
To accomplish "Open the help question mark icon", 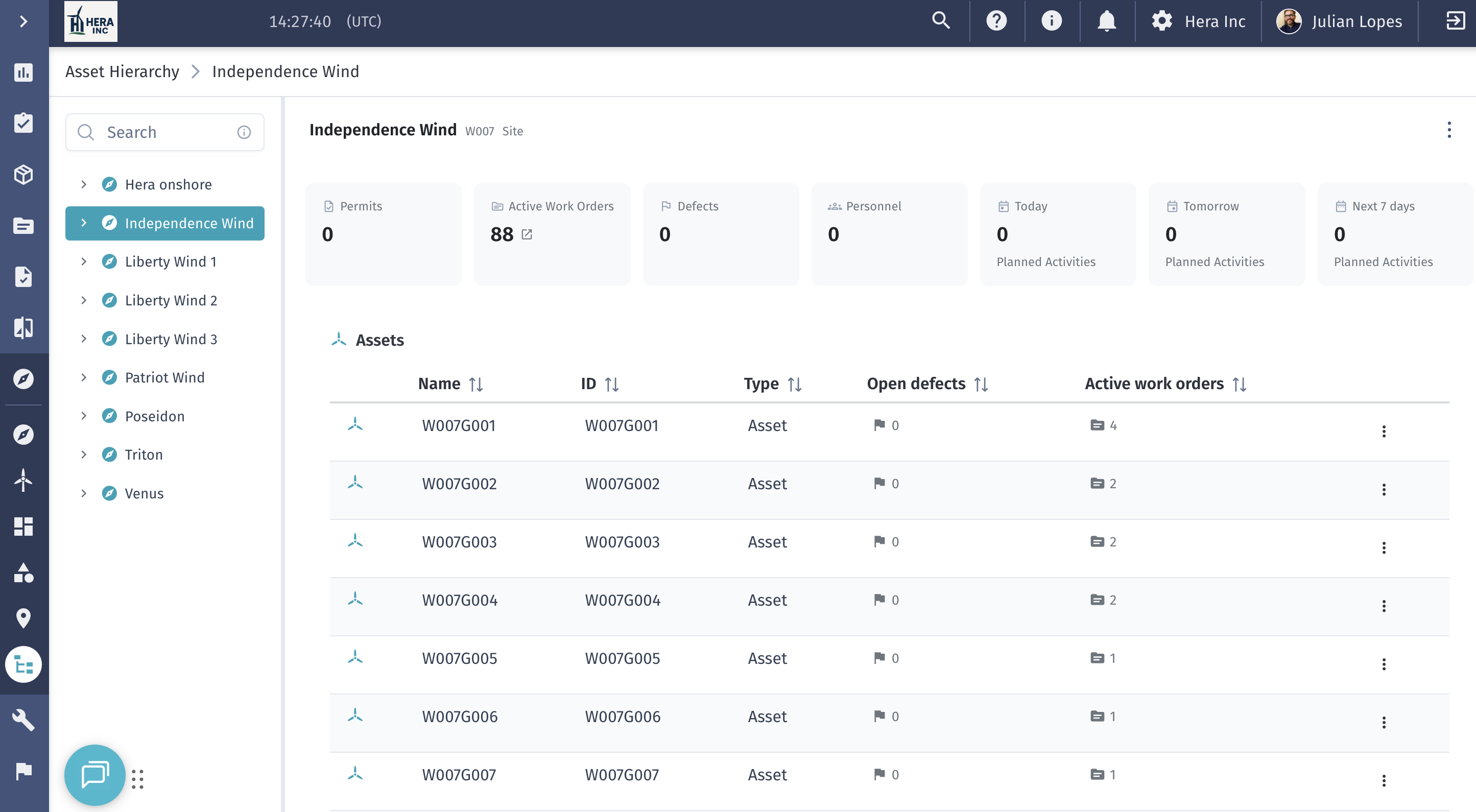I will [x=996, y=21].
